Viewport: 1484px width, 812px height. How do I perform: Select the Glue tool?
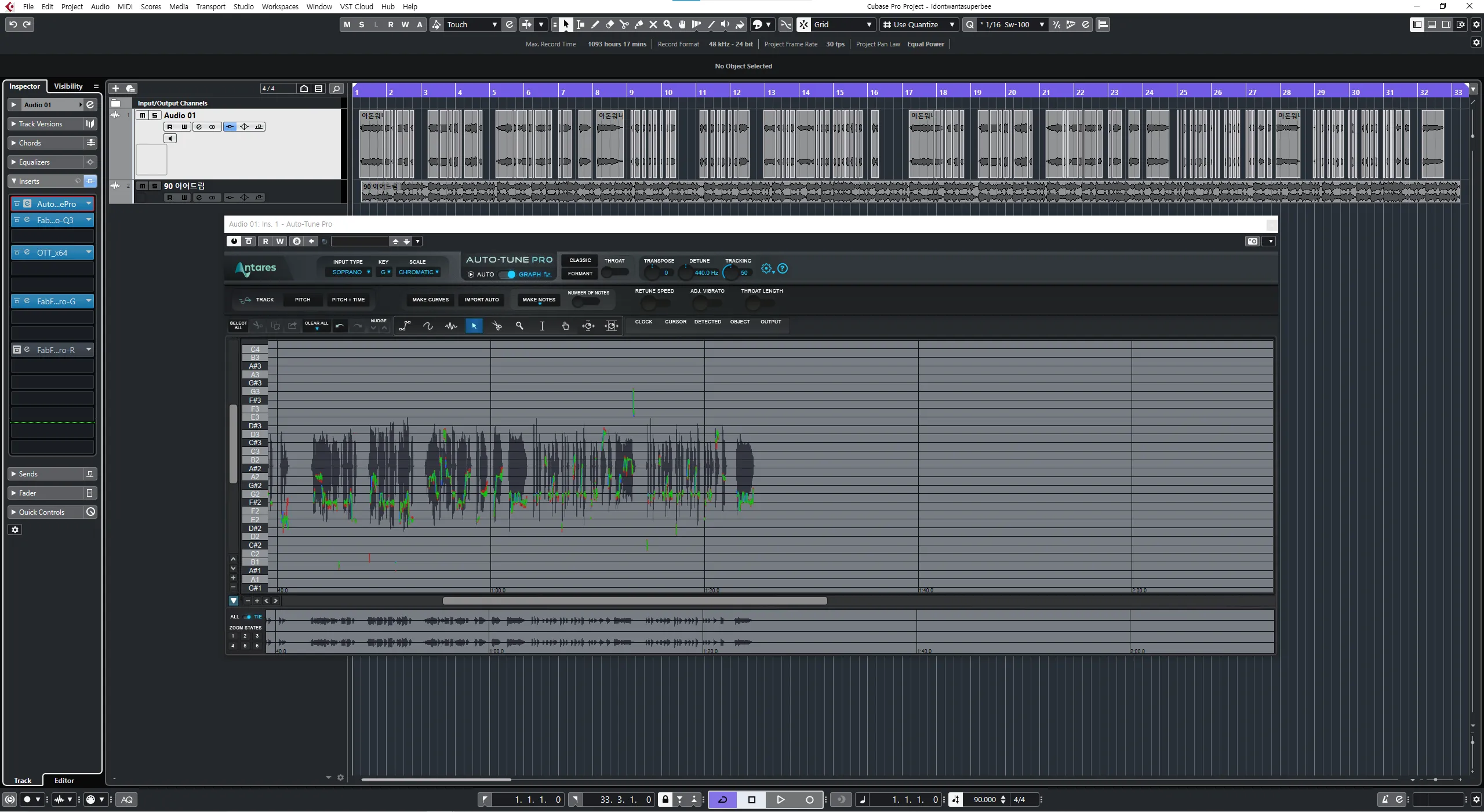click(x=638, y=24)
